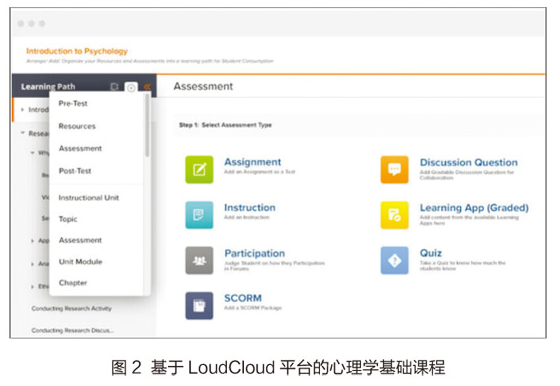Choose Assessment below Topic in menu
Image resolution: width=560 pixels, height=386 pixels.
[80, 240]
